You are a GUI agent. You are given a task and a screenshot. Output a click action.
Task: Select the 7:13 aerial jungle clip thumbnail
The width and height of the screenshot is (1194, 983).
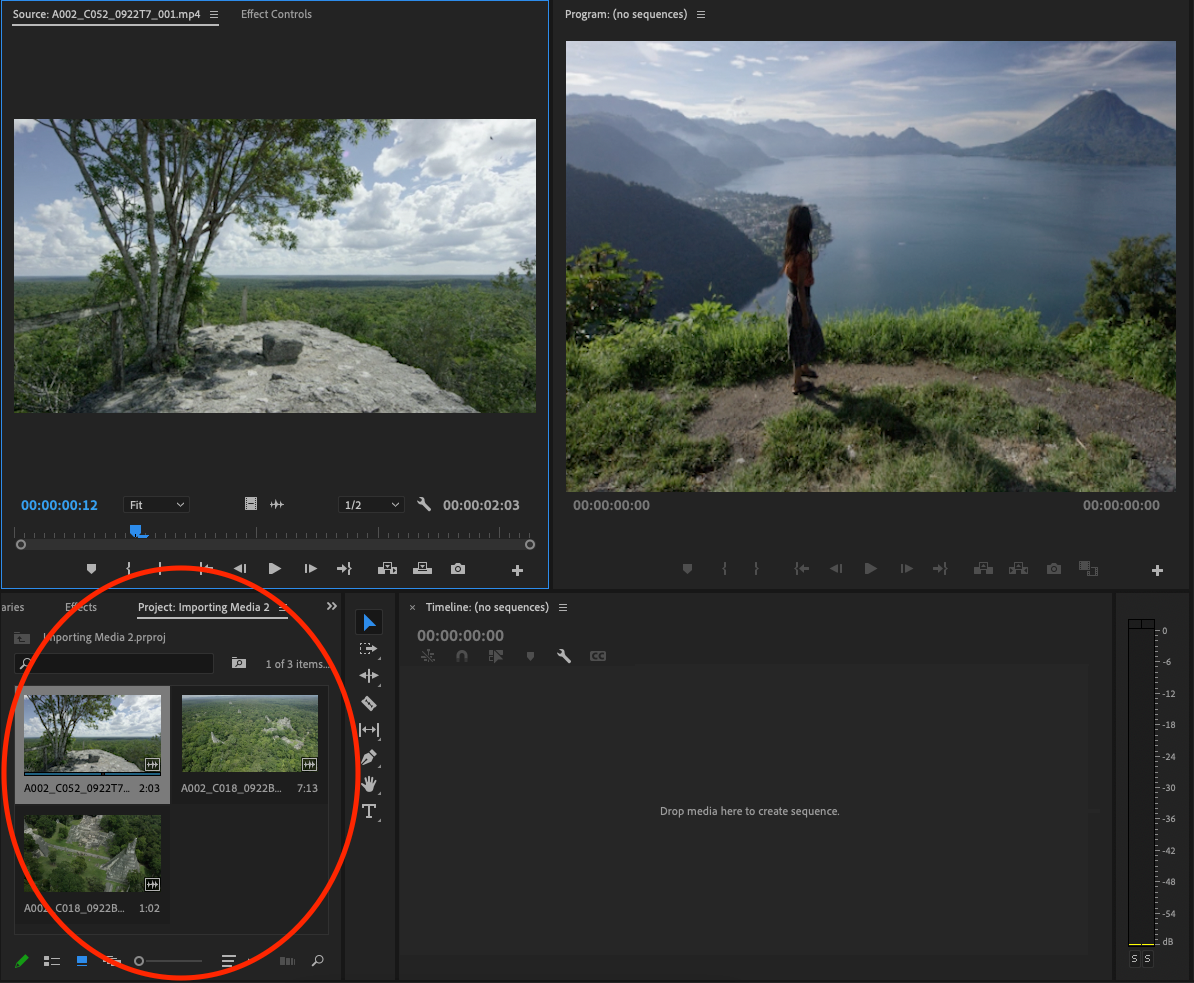click(249, 734)
